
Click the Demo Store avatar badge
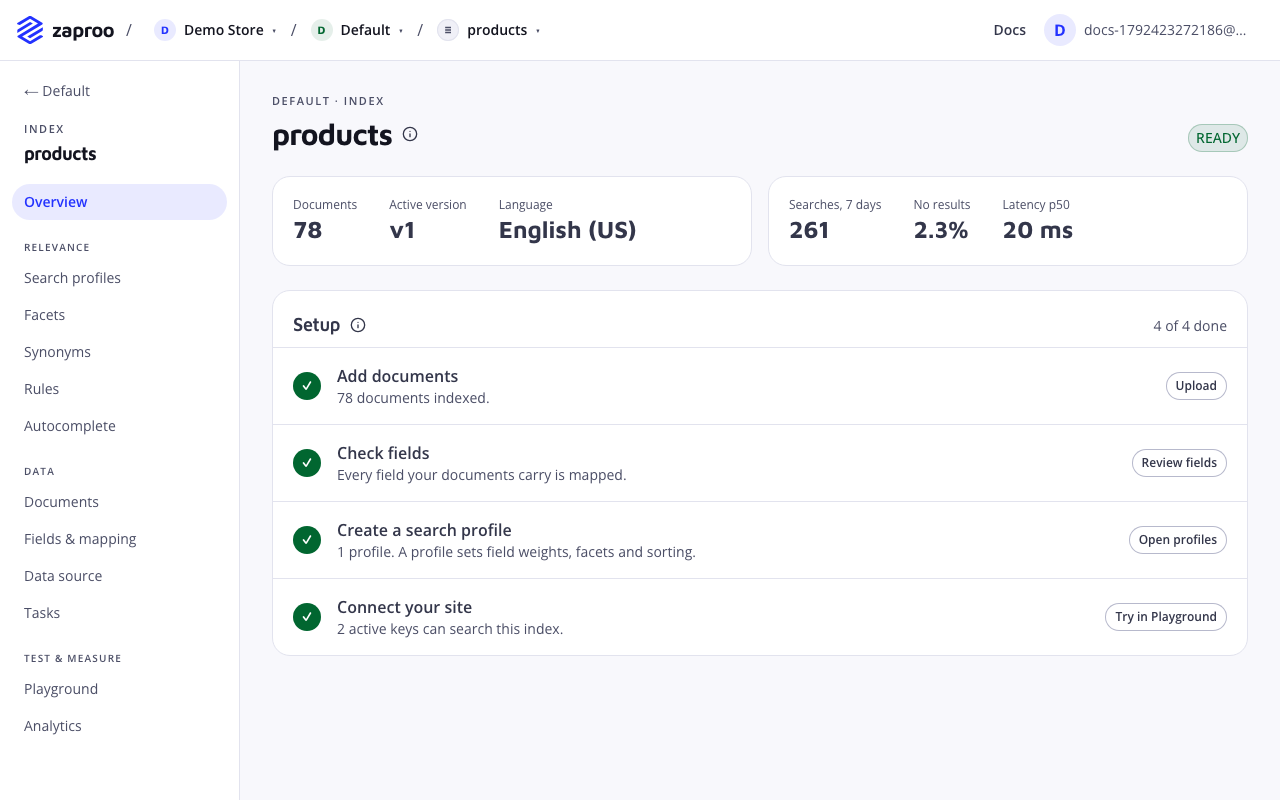pyautogui.click(x=165, y=30)
